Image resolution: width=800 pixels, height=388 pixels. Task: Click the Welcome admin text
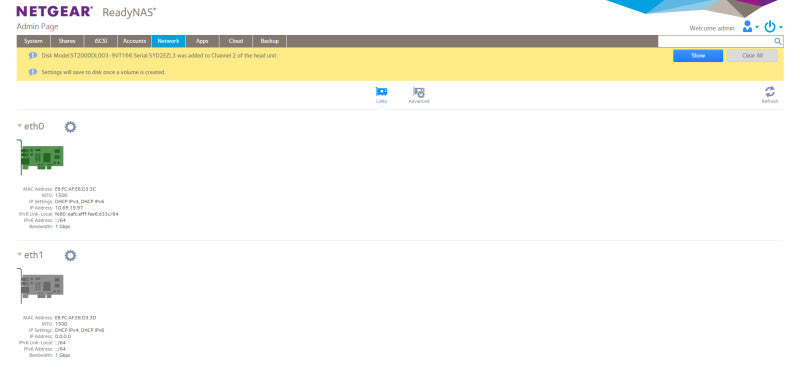712,29
